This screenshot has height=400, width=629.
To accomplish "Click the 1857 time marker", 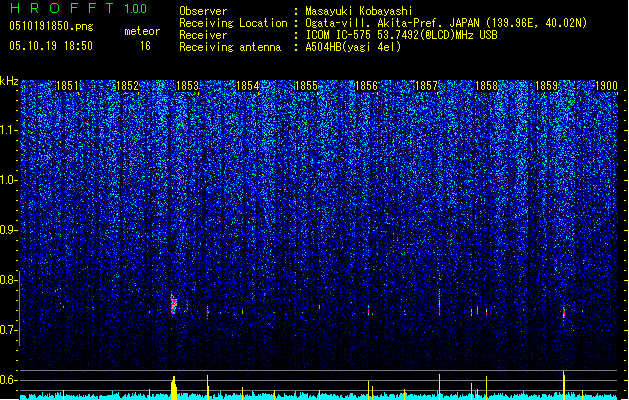I will [x=426, y=86].
